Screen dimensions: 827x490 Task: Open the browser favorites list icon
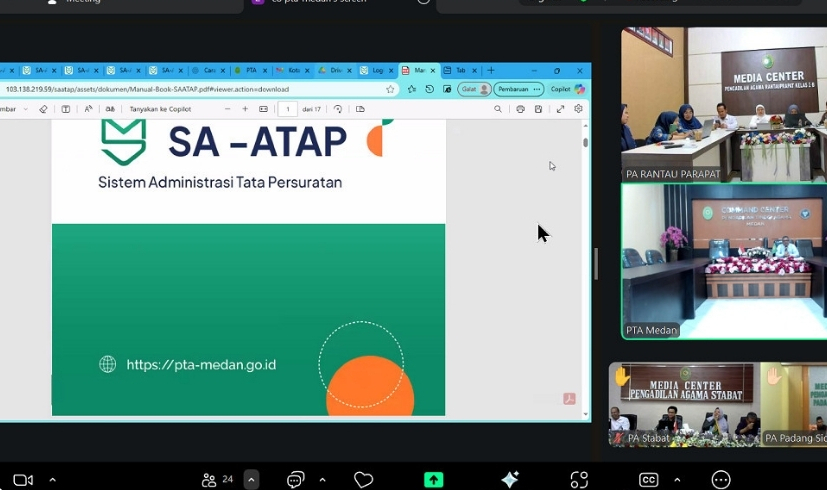[x=412, y=89]
